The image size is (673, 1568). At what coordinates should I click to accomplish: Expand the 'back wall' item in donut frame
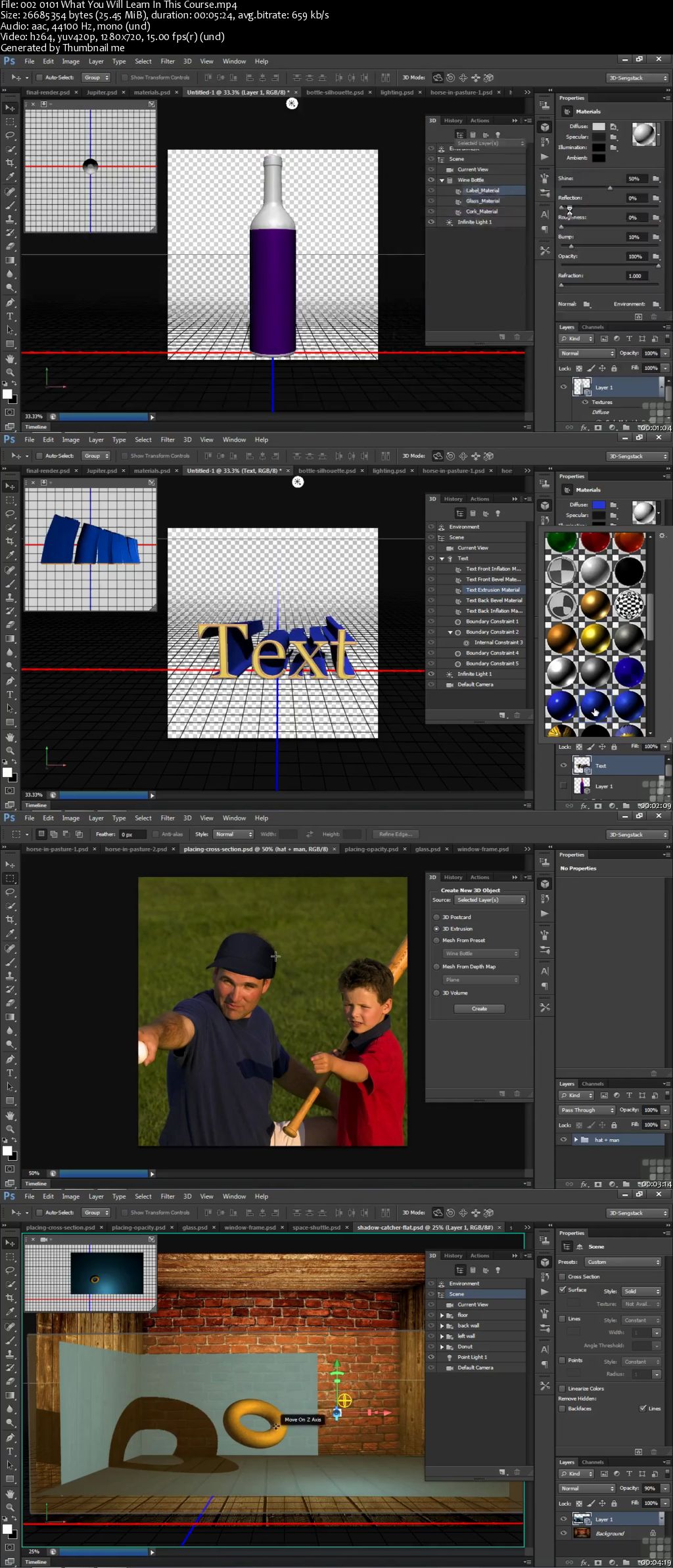(442, 1326)
